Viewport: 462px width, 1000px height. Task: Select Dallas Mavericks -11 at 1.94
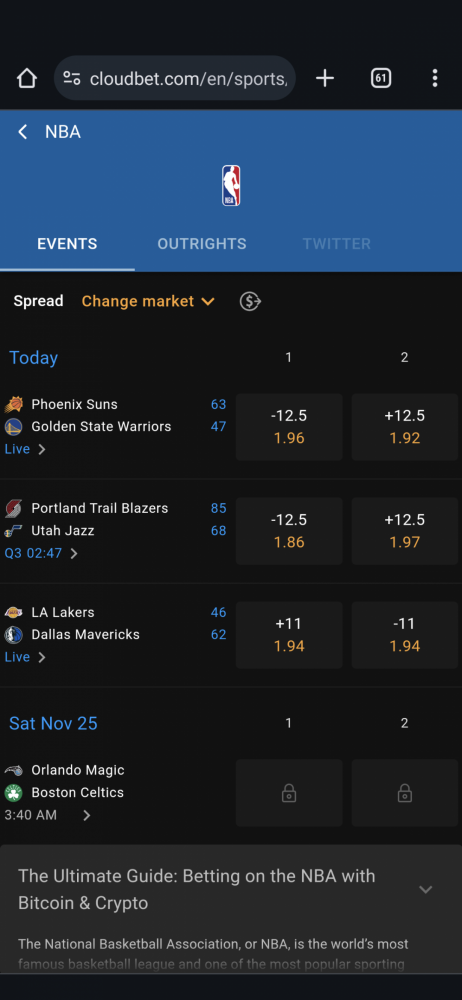[x=405, y=635]
